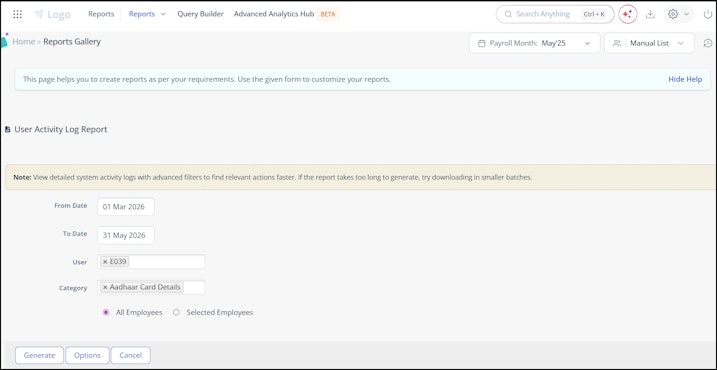Open the Payroll Month May'25 dropdown

click(535, 43)
